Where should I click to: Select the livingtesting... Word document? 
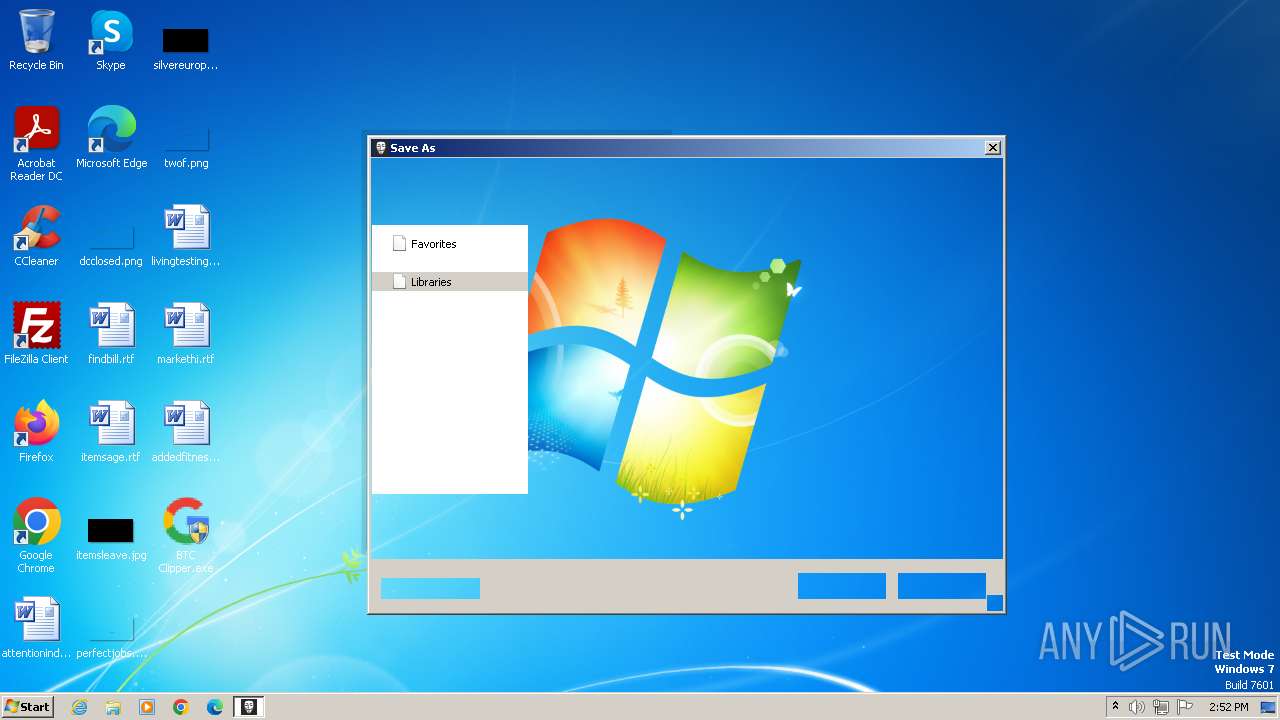click(x=186, y=236)
